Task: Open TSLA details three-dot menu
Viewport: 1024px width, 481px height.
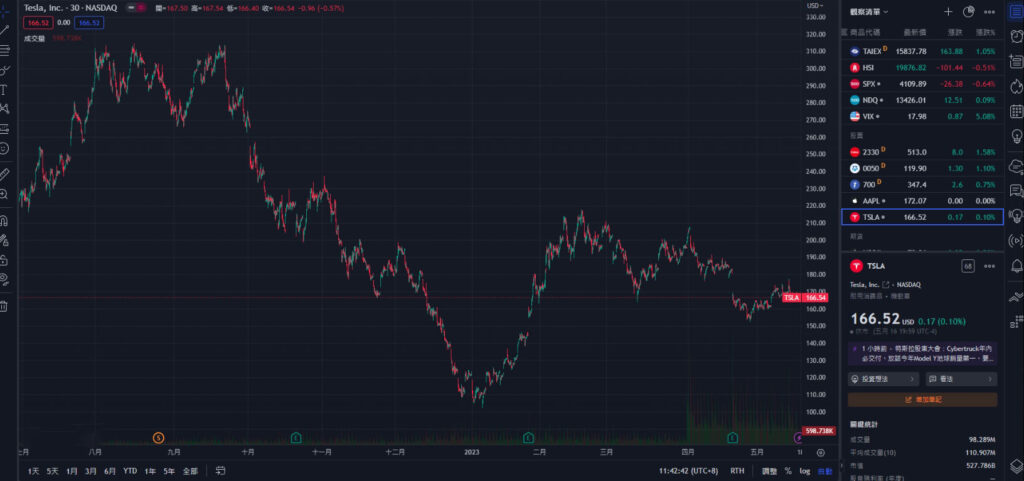Action: pyautogui.click(x=989, y=266)
